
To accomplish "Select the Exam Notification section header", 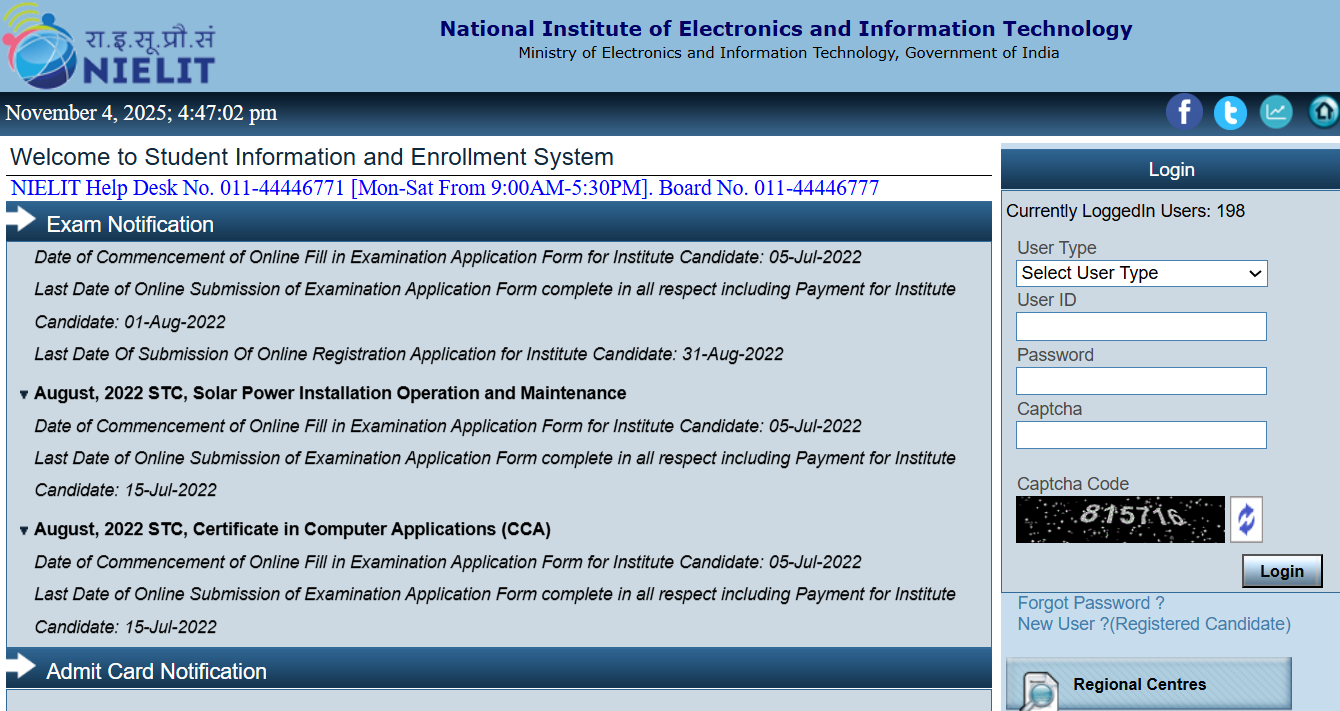I will pyautogui.click(x=130, y=224).
